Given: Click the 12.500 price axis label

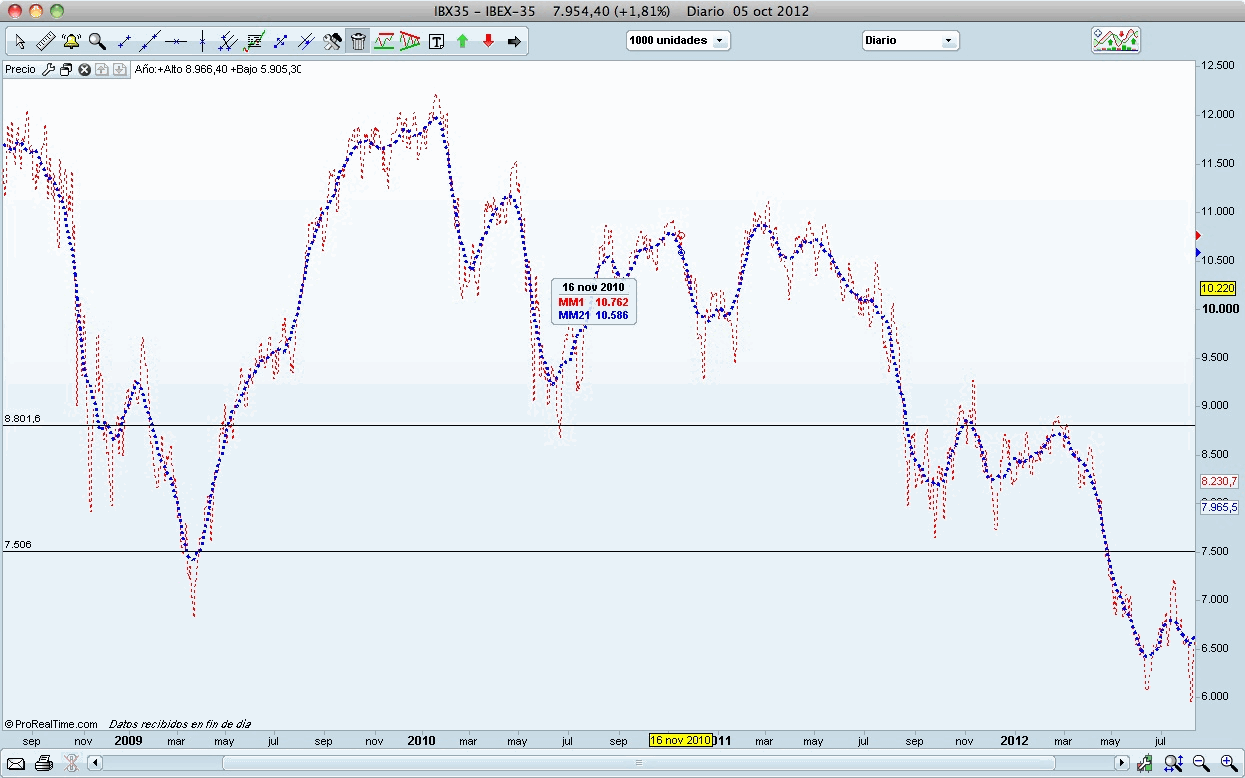Looking at the screenshot, I should point(1218,65).
